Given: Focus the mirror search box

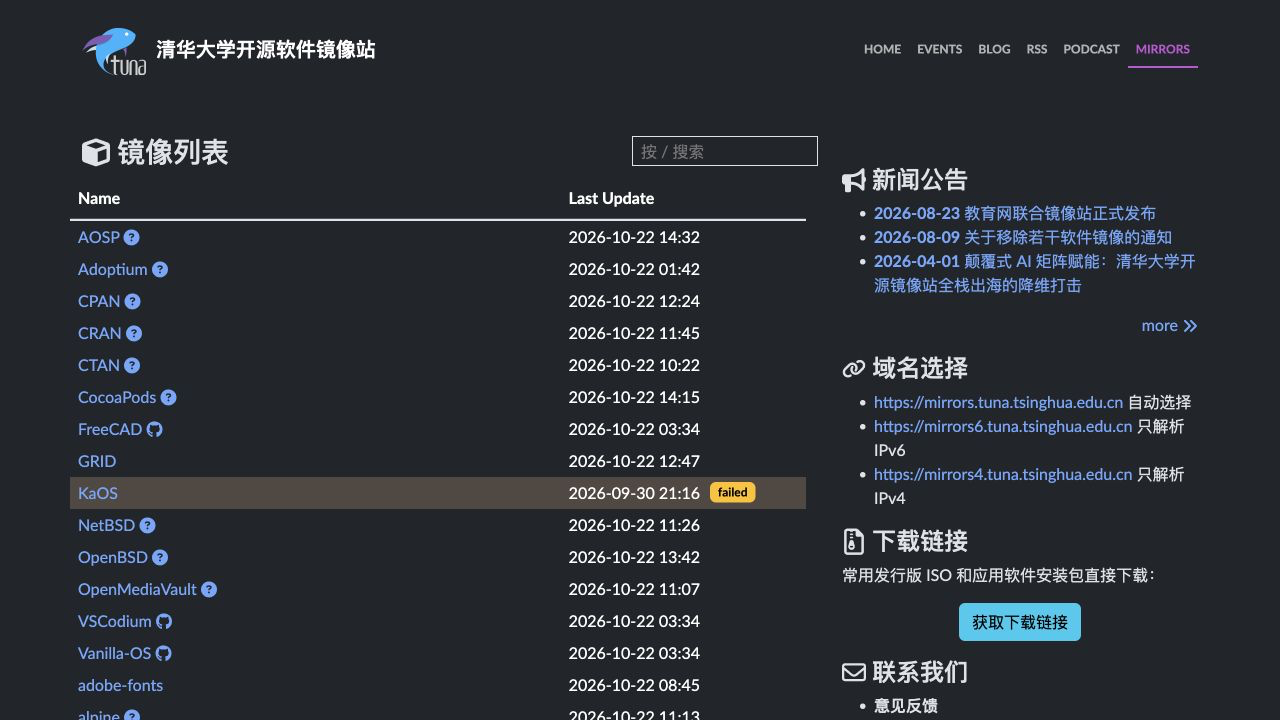Looking at the screenshot, I should (x=725, y=151).
